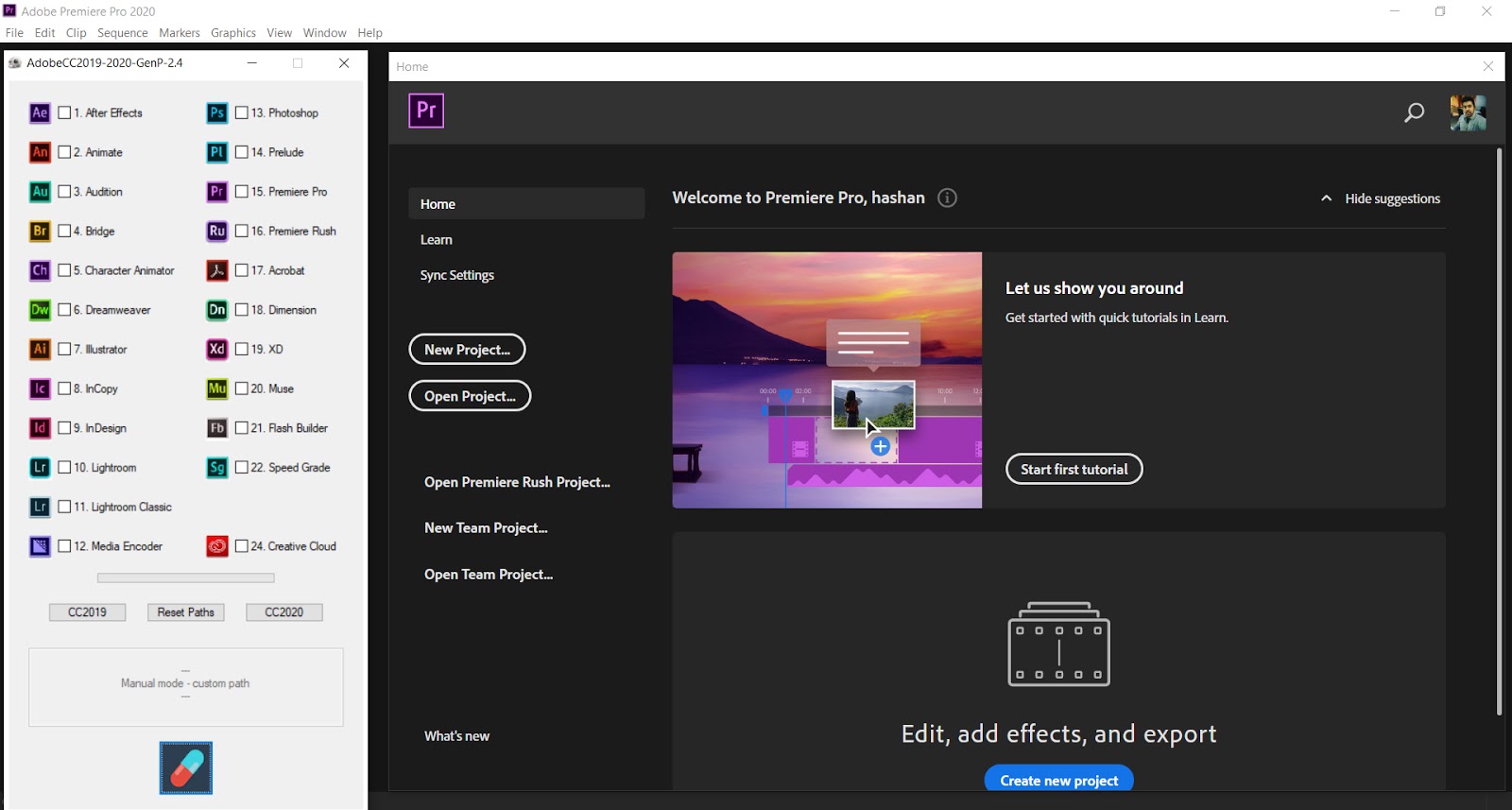
Task: Open Premiere Rush Project... link
Action: point(517,482)
